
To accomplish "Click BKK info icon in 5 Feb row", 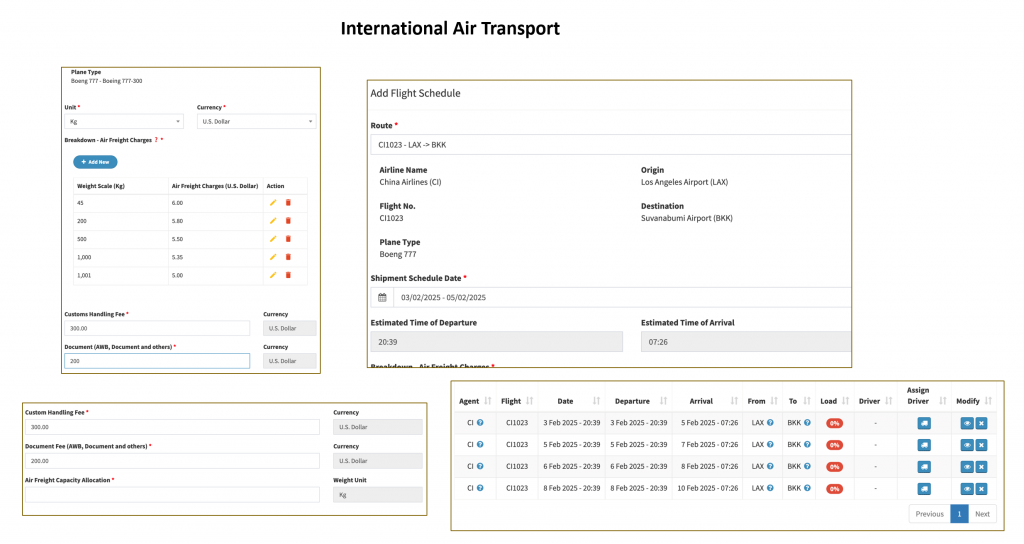I will click(807, 444).
